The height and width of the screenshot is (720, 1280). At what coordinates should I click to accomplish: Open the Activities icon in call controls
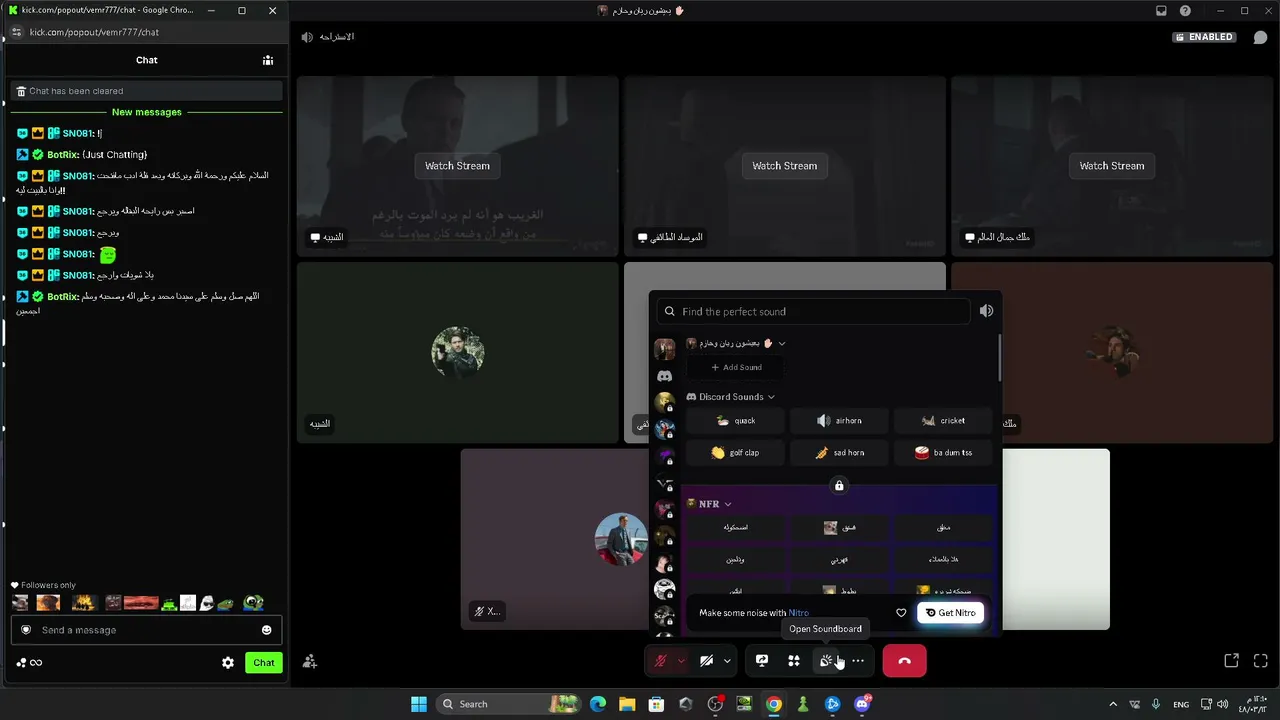(794, 661)
